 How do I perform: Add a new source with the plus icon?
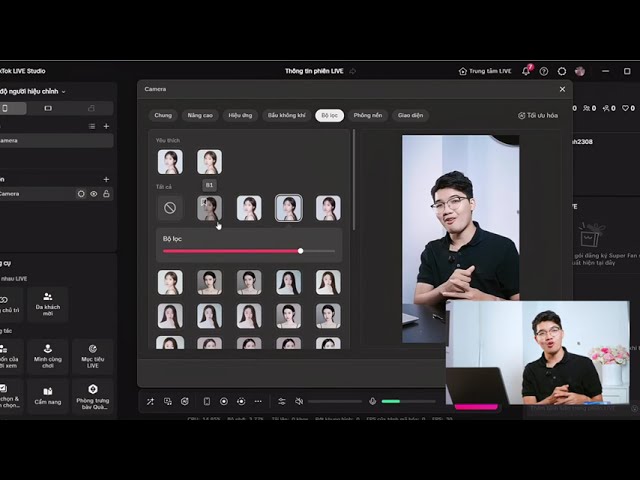pos(106,180)
